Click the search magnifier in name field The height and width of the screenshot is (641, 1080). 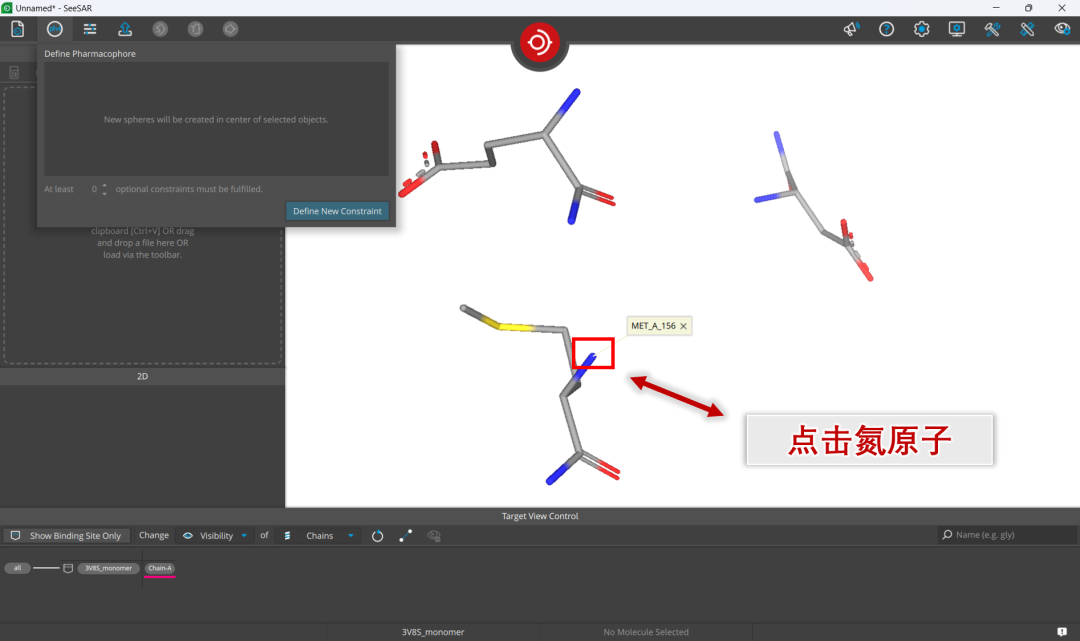948,535
